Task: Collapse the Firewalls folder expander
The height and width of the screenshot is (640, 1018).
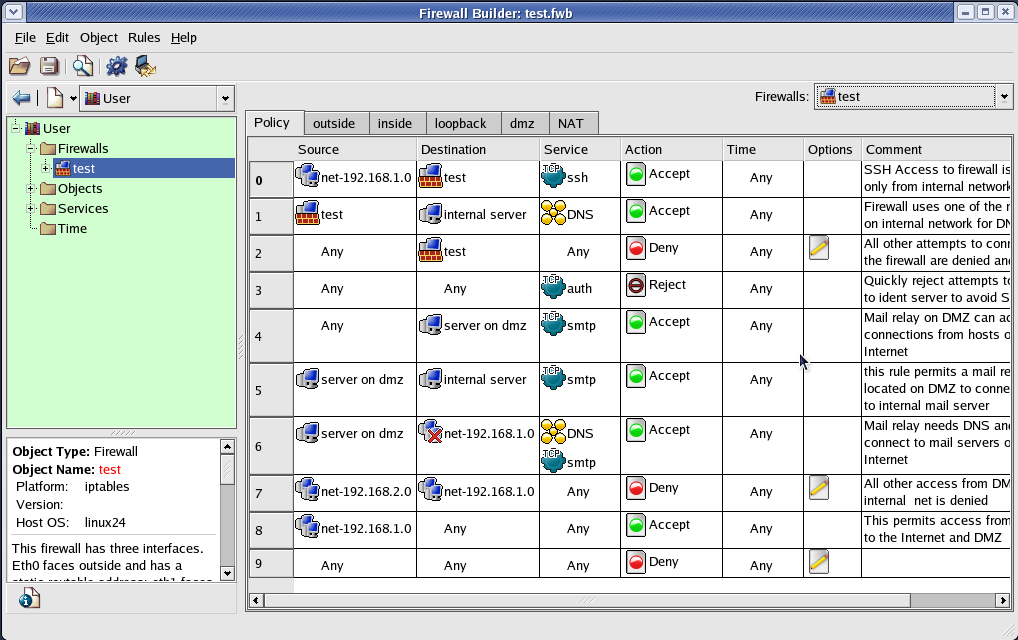Action: tap(31, 148)
